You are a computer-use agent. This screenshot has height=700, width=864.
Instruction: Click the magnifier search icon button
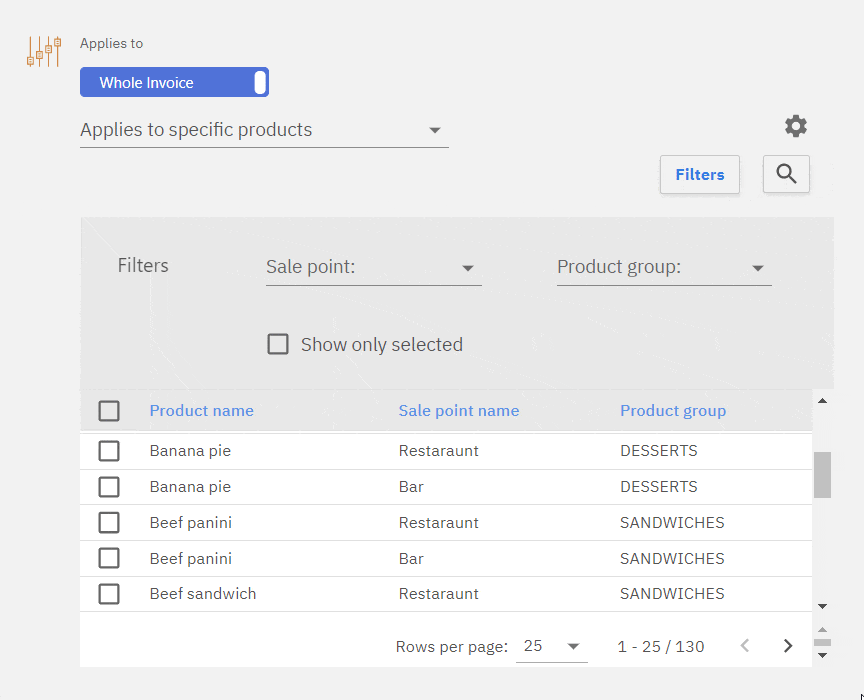pyautogui.click(x=786, y=174)
